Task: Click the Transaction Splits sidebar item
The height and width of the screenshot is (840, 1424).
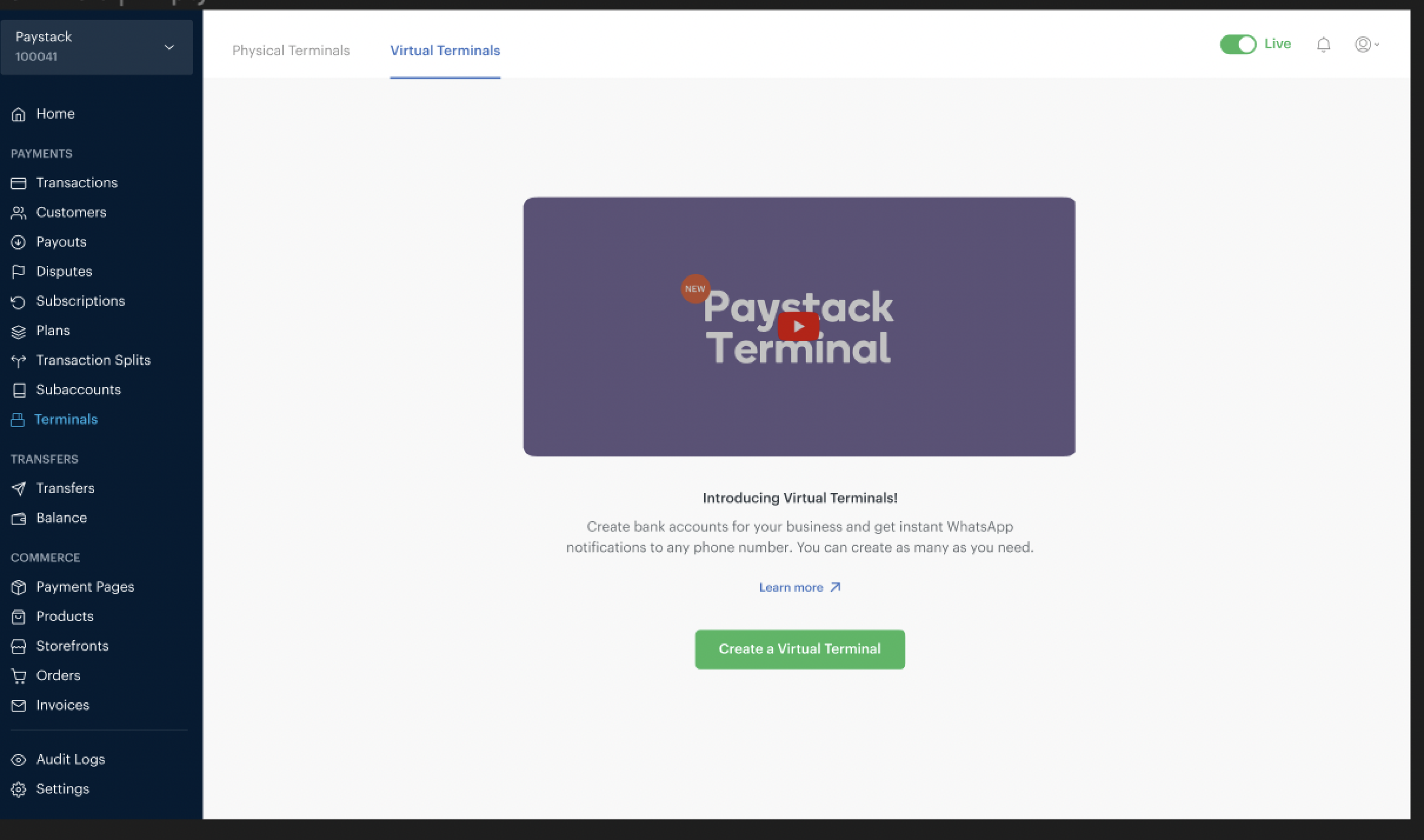Action: click(93, 360)
